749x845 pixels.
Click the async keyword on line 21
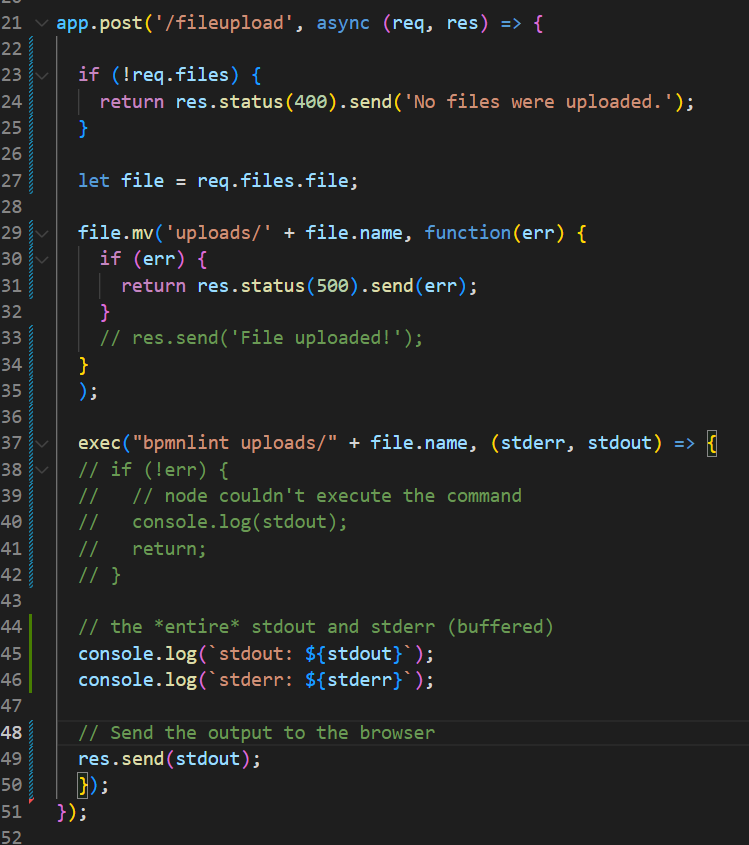[x=343, y=23]
